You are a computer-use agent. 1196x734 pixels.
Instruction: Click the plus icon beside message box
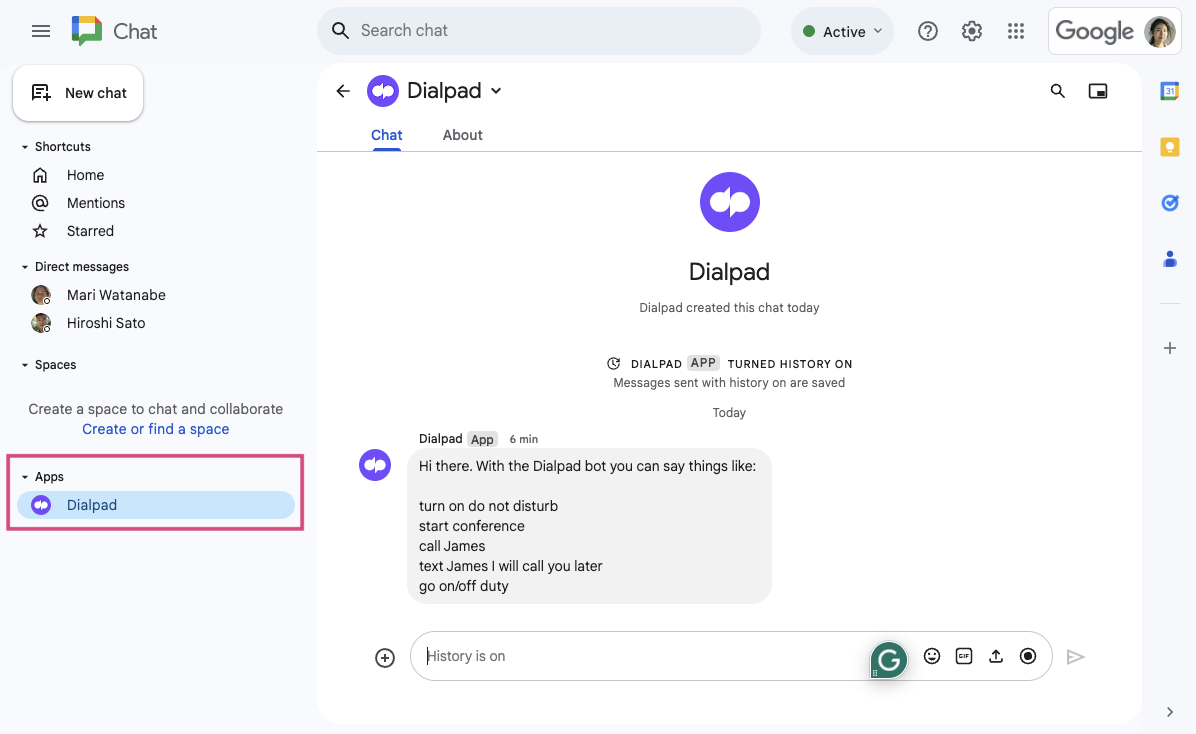[385, 658]
